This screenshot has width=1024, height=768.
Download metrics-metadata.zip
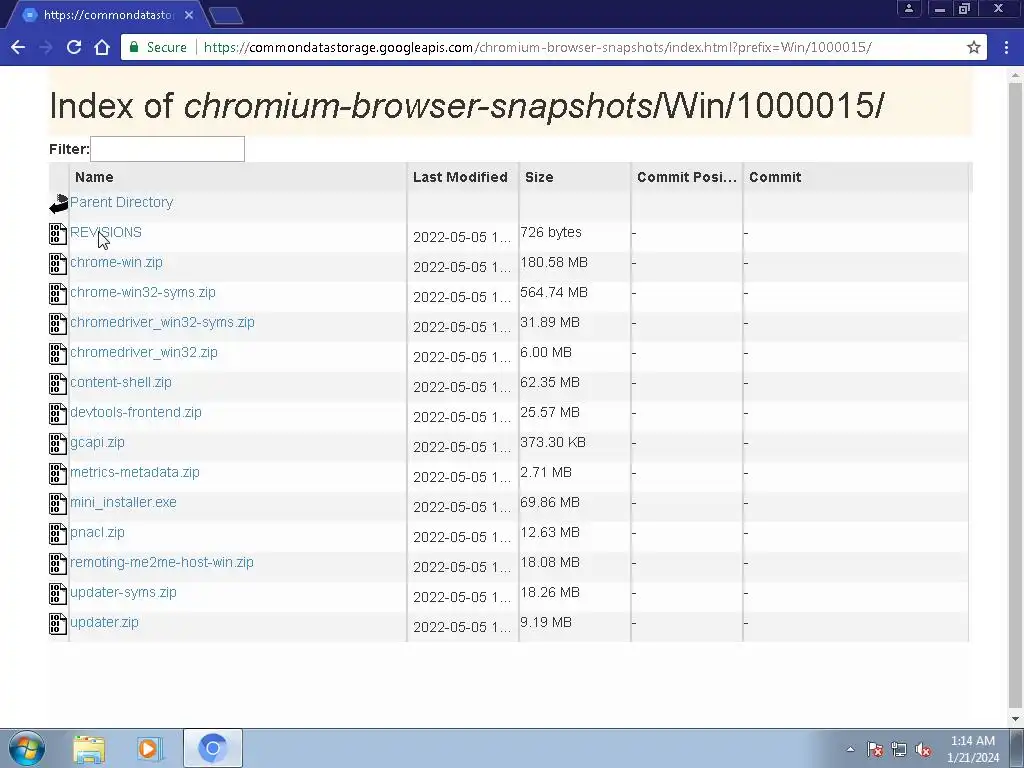[135, 473]
